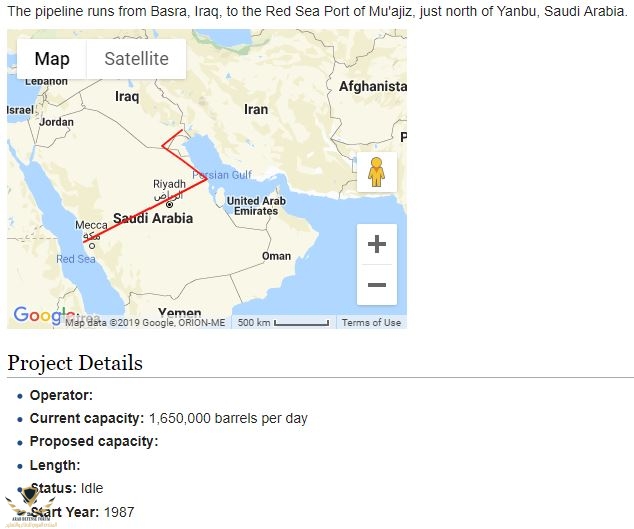Zoom in with the plus button
The height and width of the screenshot is (529, 634).
tap(377, 244)
